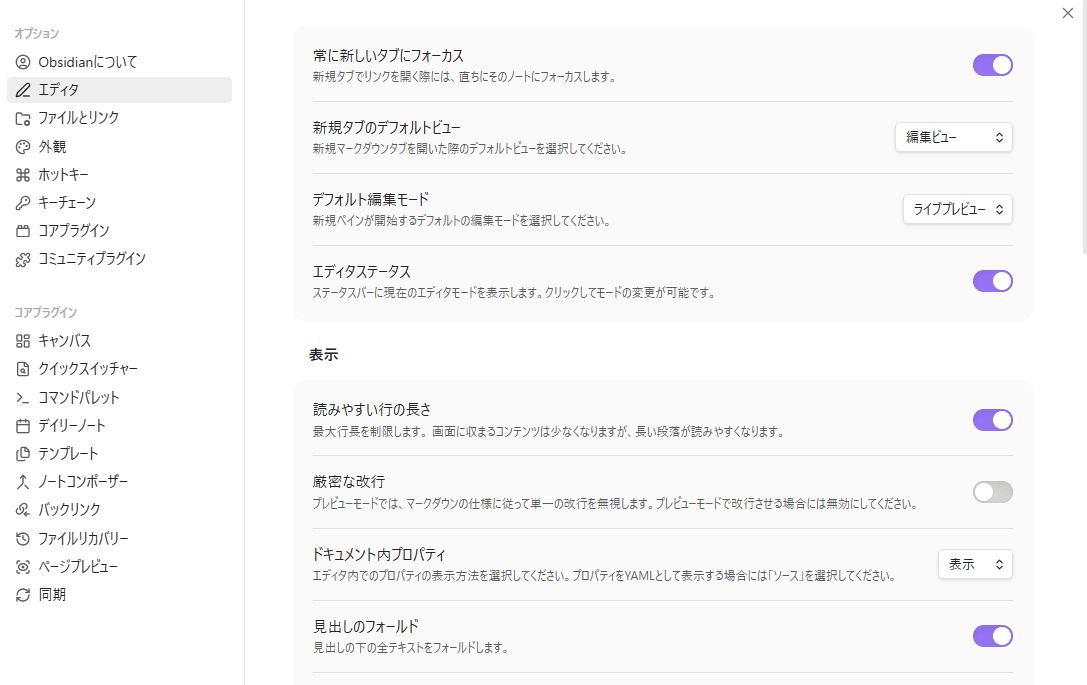Select the pencil icon next to エディタ
1087x685 pixels.
click(x=22, y=89)
